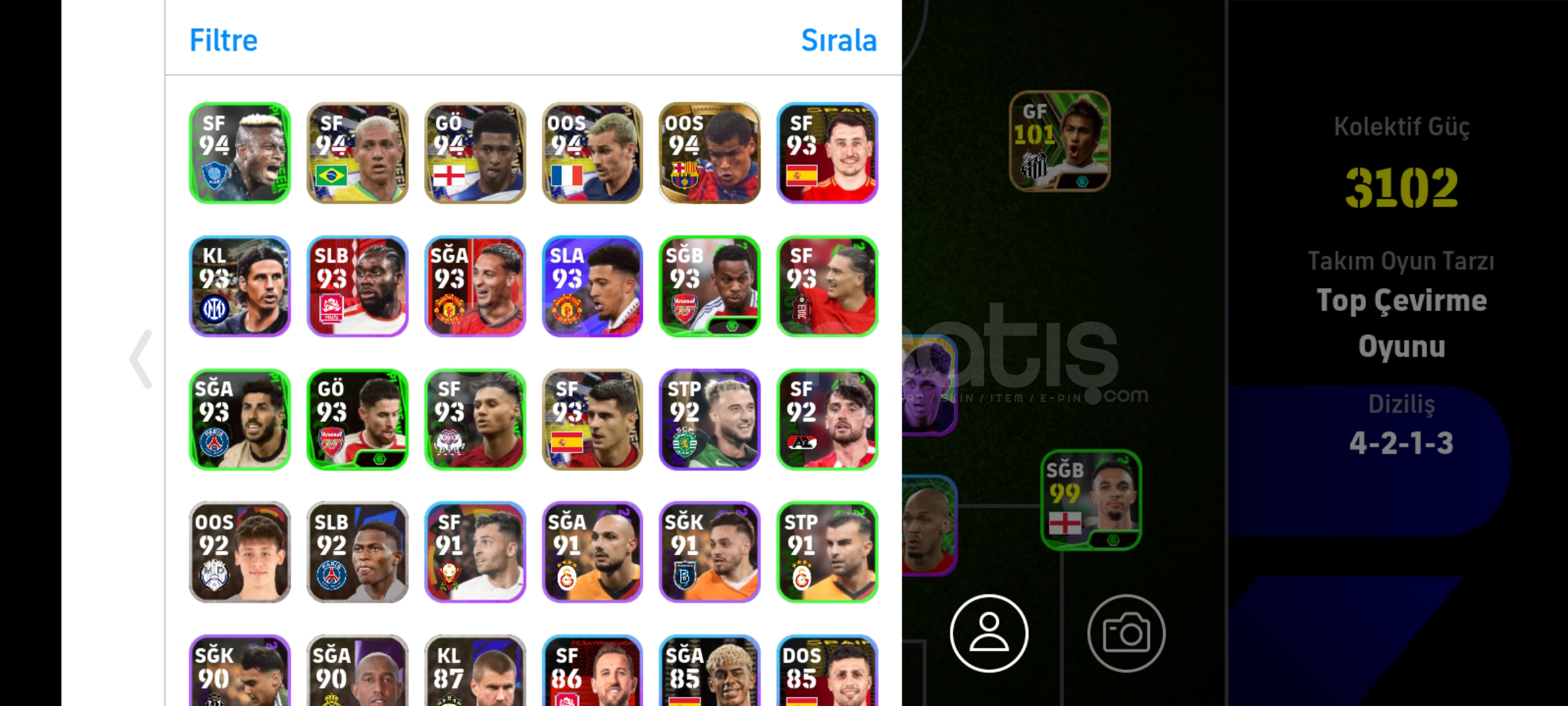Tap the Takım Oyun Tarzı Top Çevirme Oyunu text
The image size is (1568, 706).
1401,305
